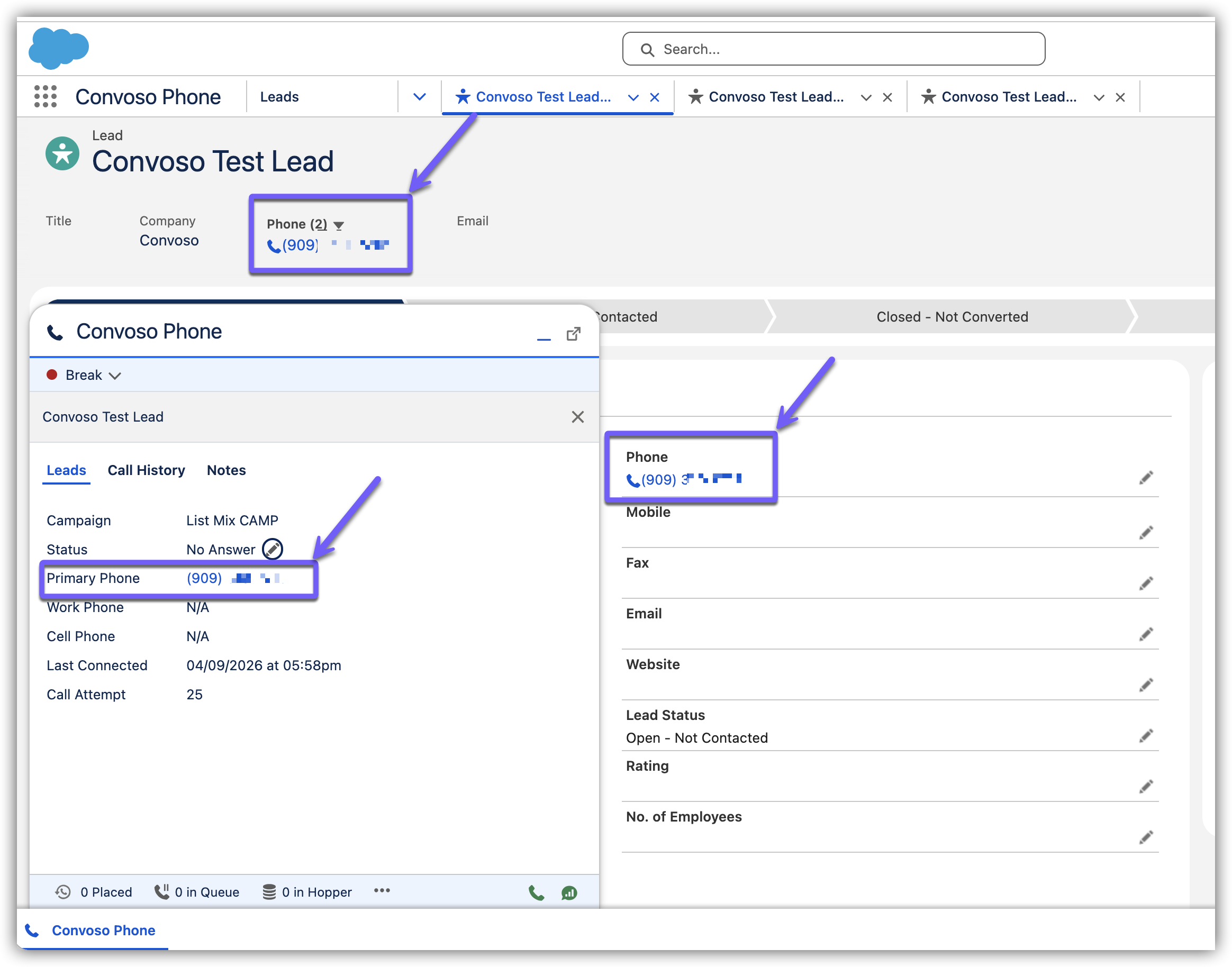The image size is (1232, 967).
Task: Edit the Lead Status pencil icon
Action: tap(1145, 736)
